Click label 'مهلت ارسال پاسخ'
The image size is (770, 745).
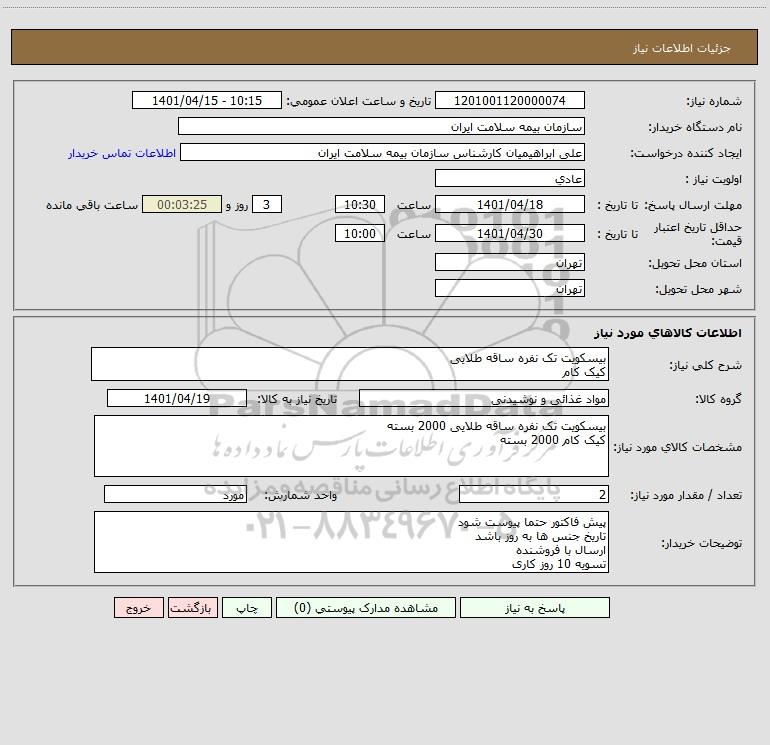point(693,205)
